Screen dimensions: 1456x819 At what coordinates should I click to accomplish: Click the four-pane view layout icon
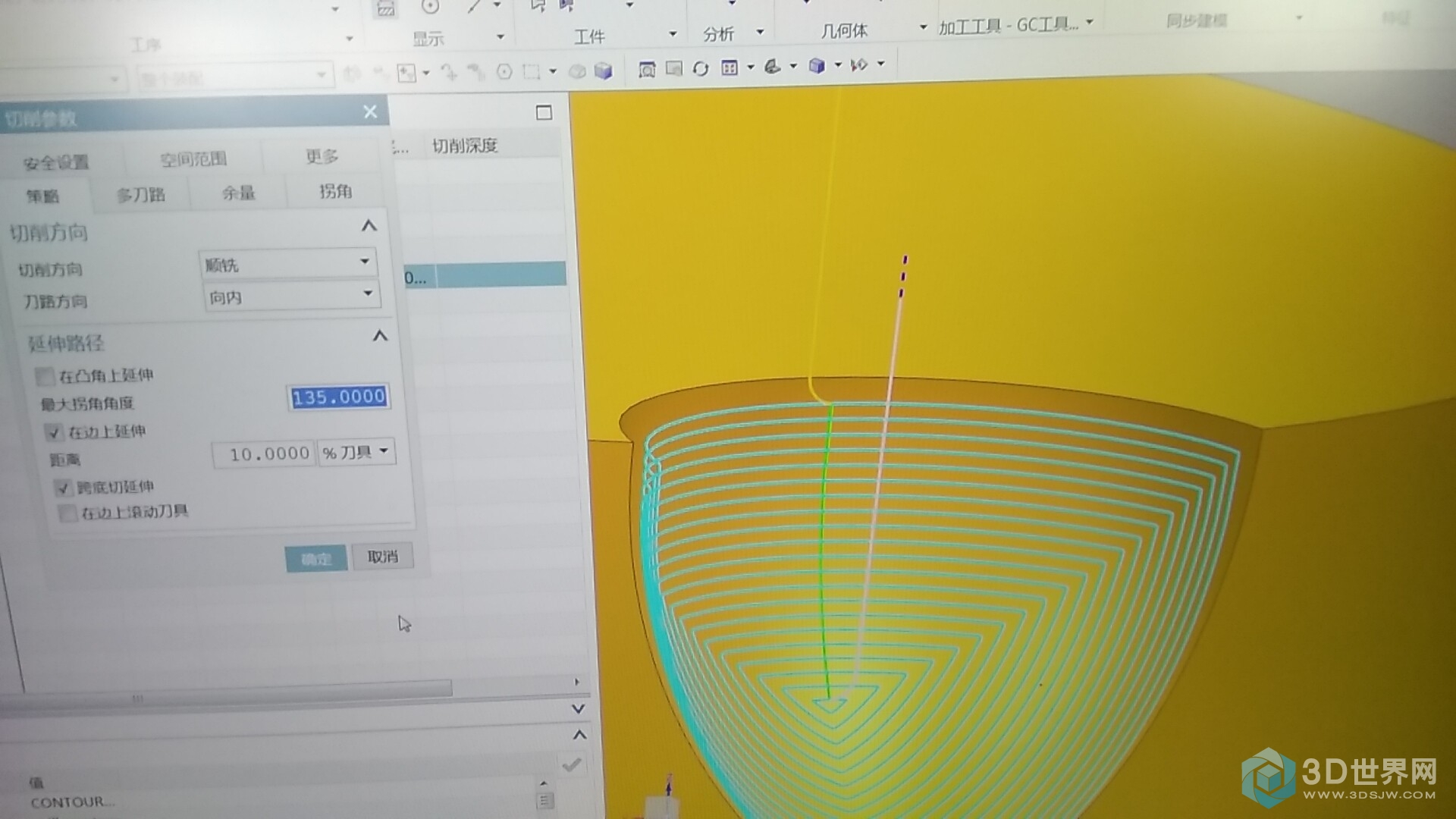click(730, 68)
